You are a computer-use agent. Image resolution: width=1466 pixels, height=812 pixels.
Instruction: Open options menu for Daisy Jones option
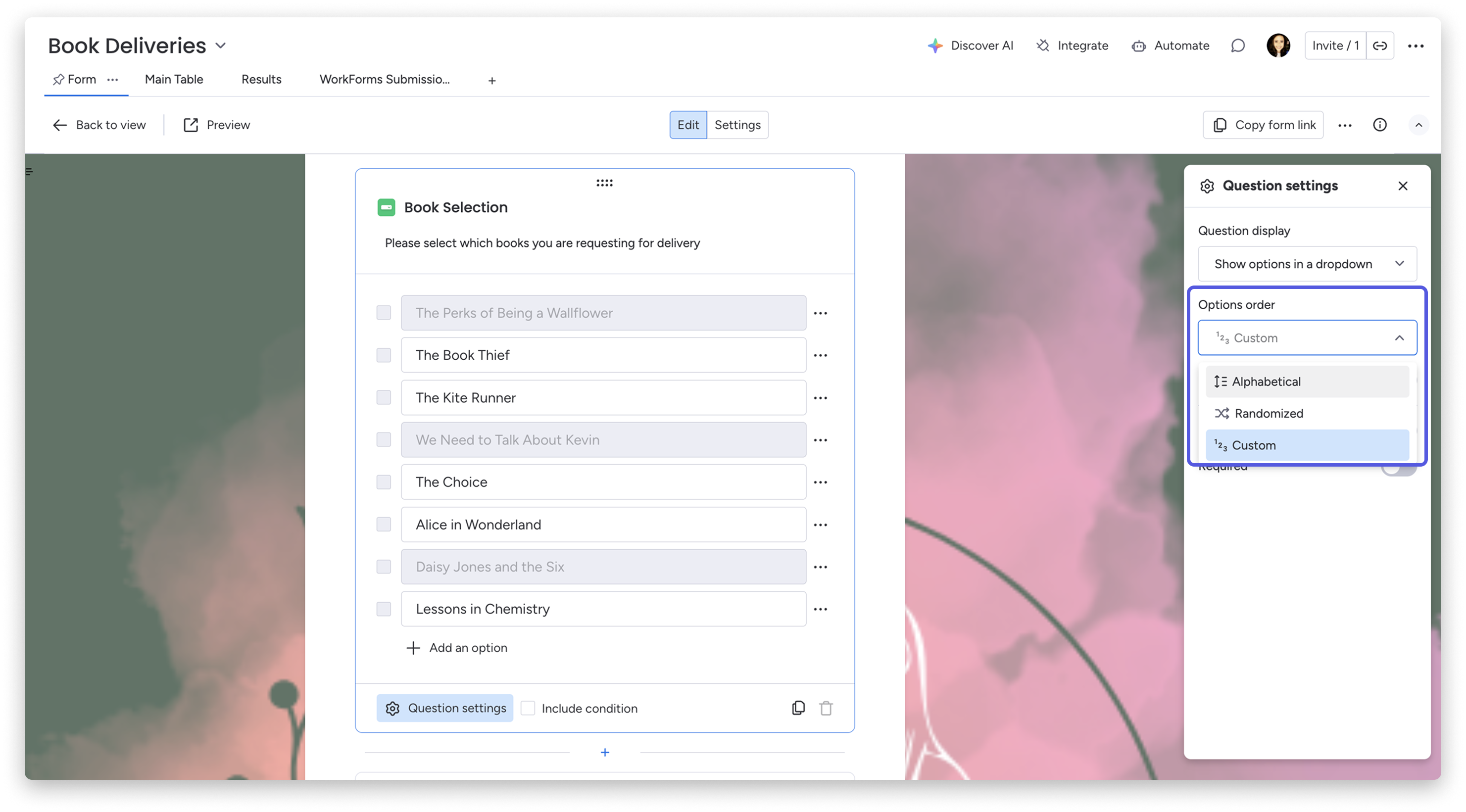click(820, 567)
